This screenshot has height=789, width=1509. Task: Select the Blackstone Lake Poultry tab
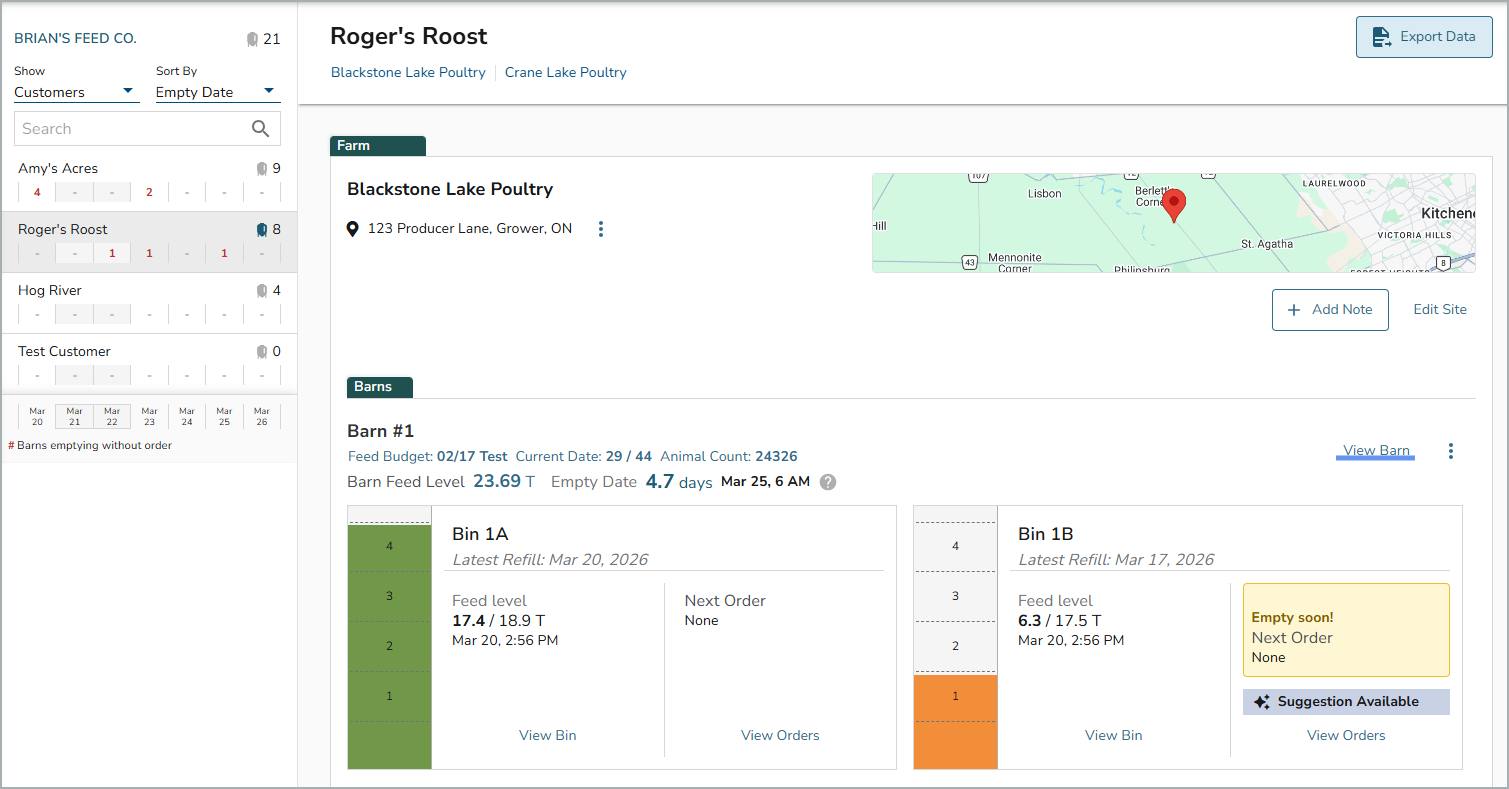pos(408,72)
